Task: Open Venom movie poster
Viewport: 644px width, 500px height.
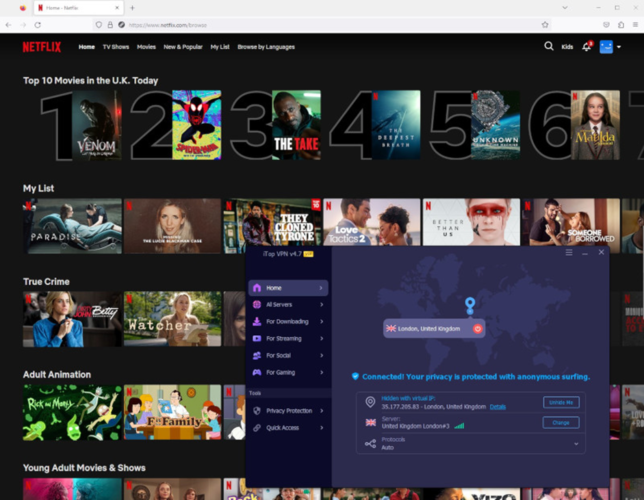Action: (97, 125)
